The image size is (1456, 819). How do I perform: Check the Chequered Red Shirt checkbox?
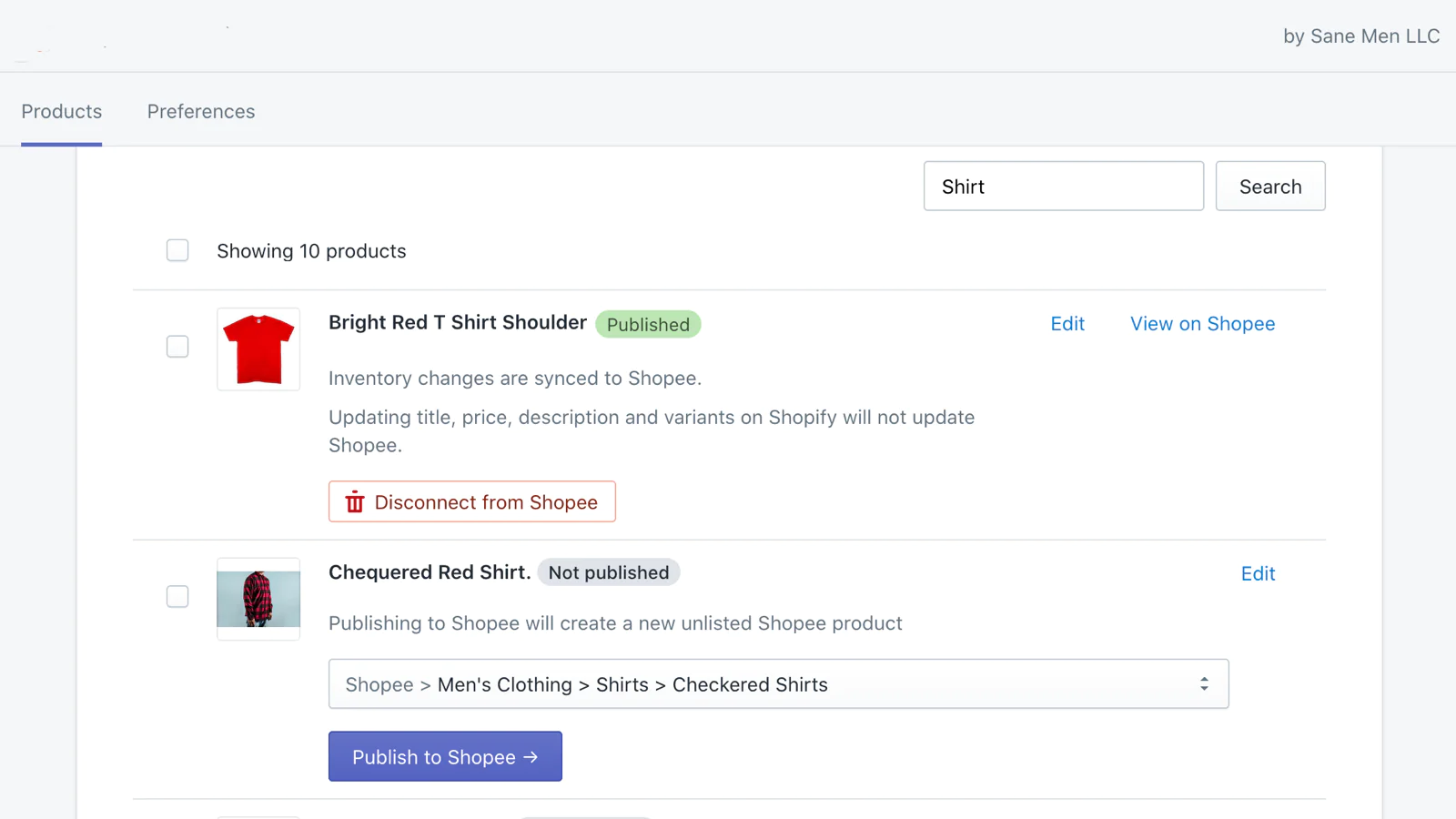pyautogui.click(x=177, y=596)
